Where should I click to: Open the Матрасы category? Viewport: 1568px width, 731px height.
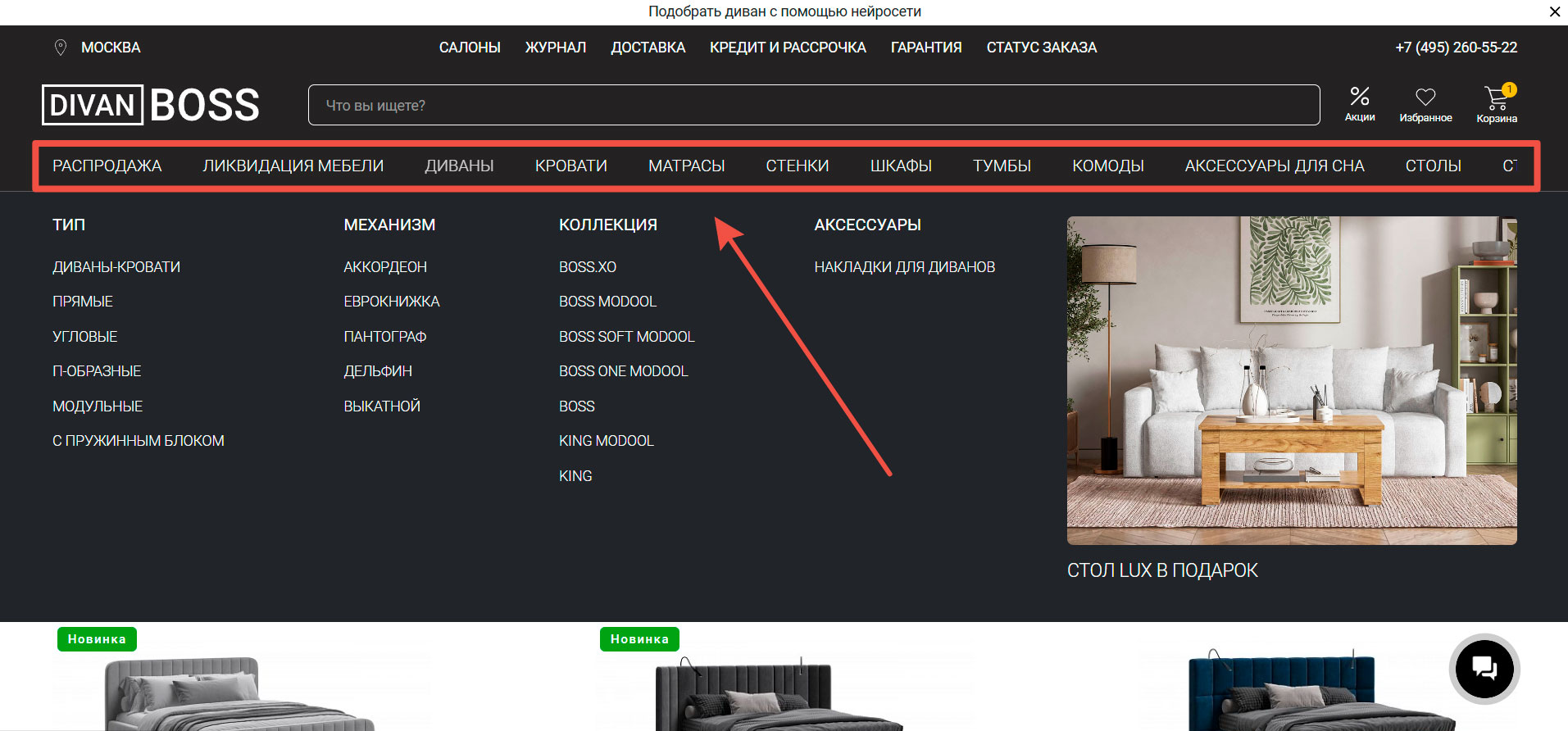[x=687, y=166]
